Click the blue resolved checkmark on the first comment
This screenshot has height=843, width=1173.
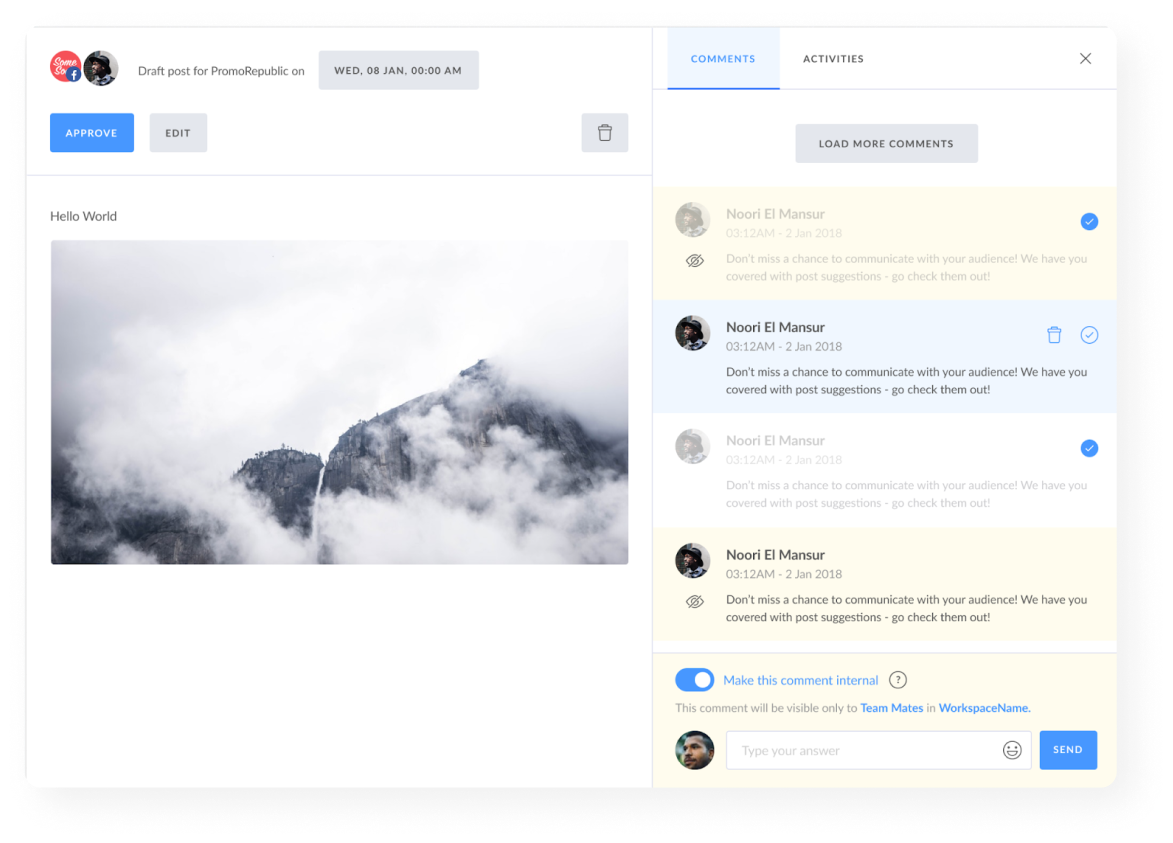[x=1089, y=221]
